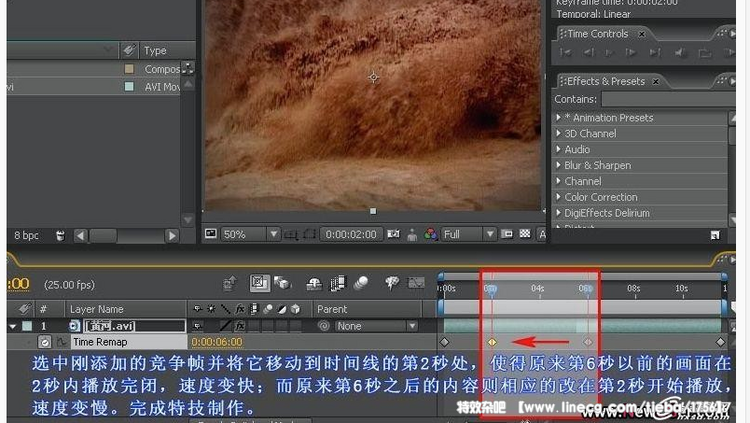Image resolution: width=750 pixels, height=423 pixels.
Task: Toggle the loop option in Time Controls
Action: (x=705, y=53)
